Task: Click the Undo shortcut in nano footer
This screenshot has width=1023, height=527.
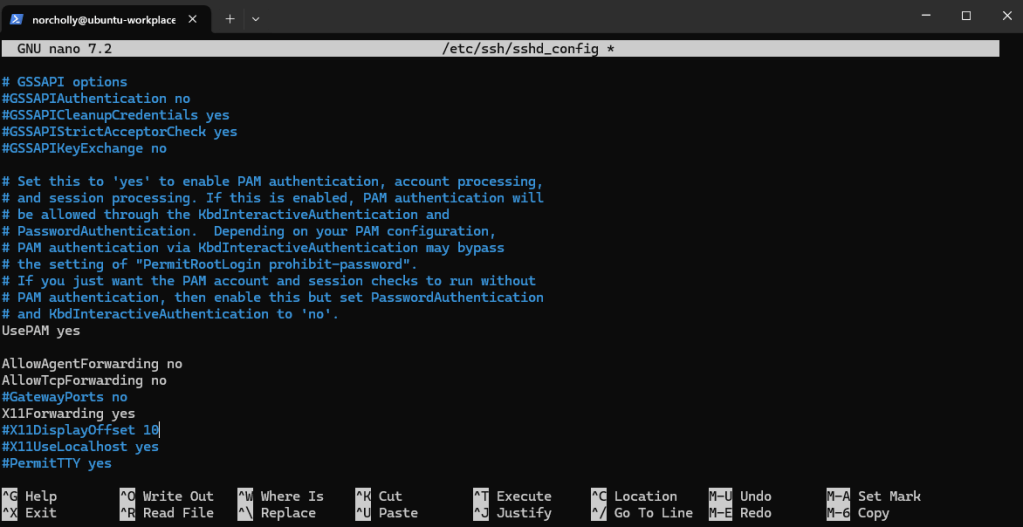Action: pos(754,496)
